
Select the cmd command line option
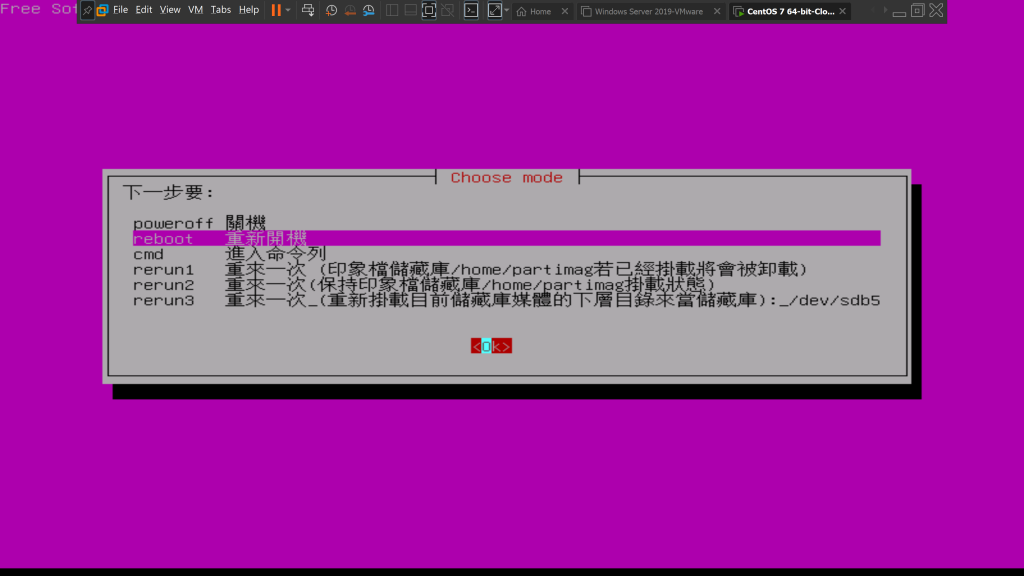(x=148, y=254)
